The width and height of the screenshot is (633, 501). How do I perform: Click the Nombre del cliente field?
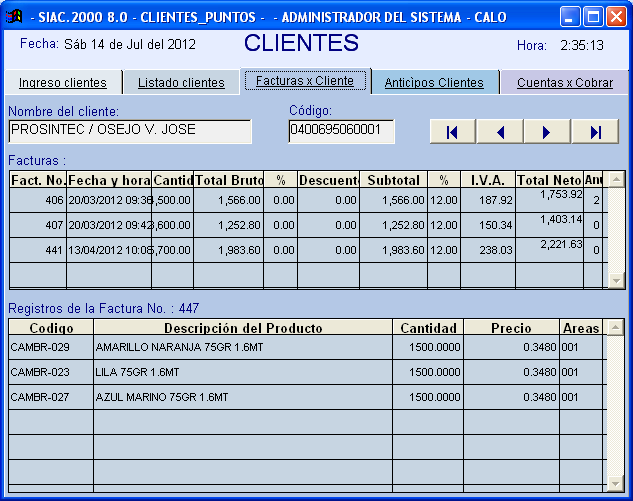130,131
